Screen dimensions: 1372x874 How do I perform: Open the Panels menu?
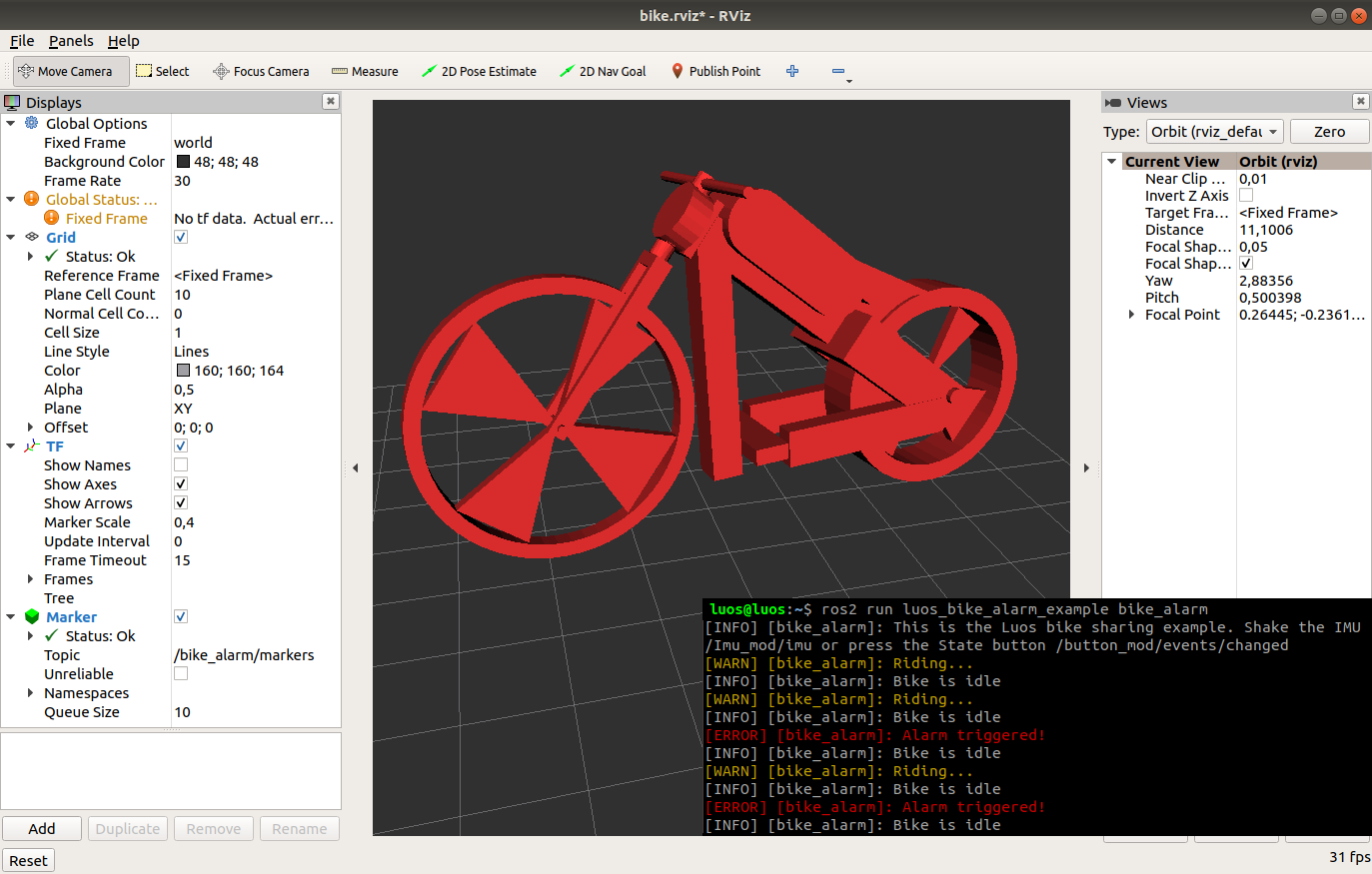71,41
